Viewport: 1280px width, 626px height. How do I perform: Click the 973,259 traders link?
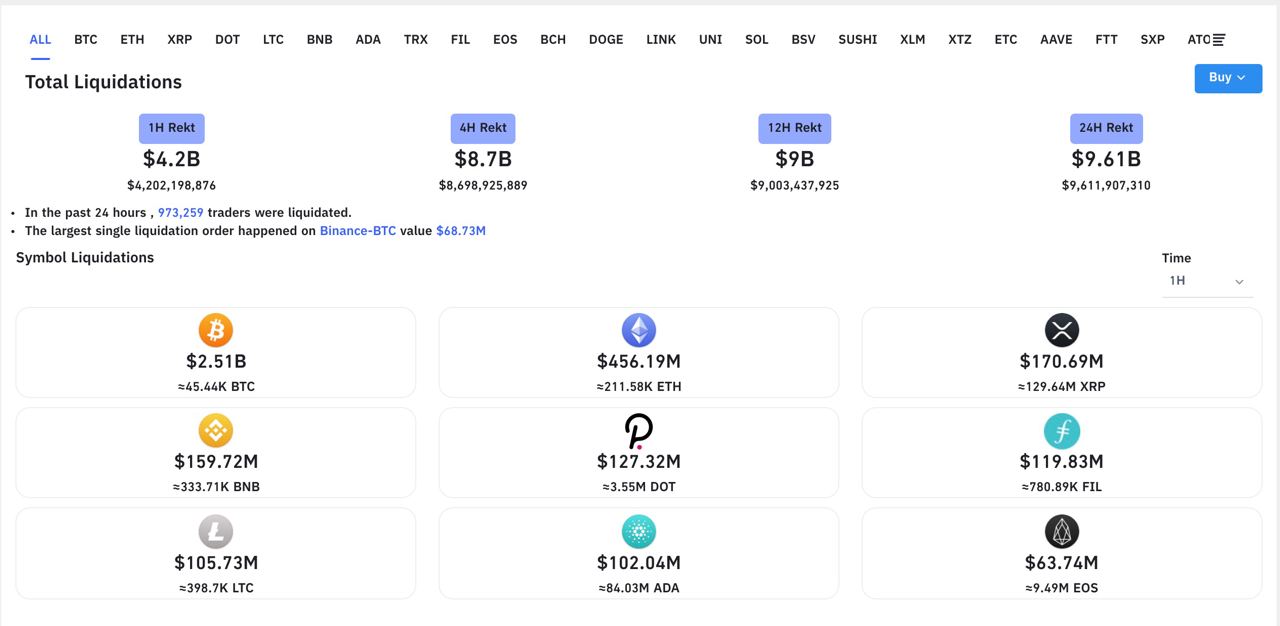181,213
